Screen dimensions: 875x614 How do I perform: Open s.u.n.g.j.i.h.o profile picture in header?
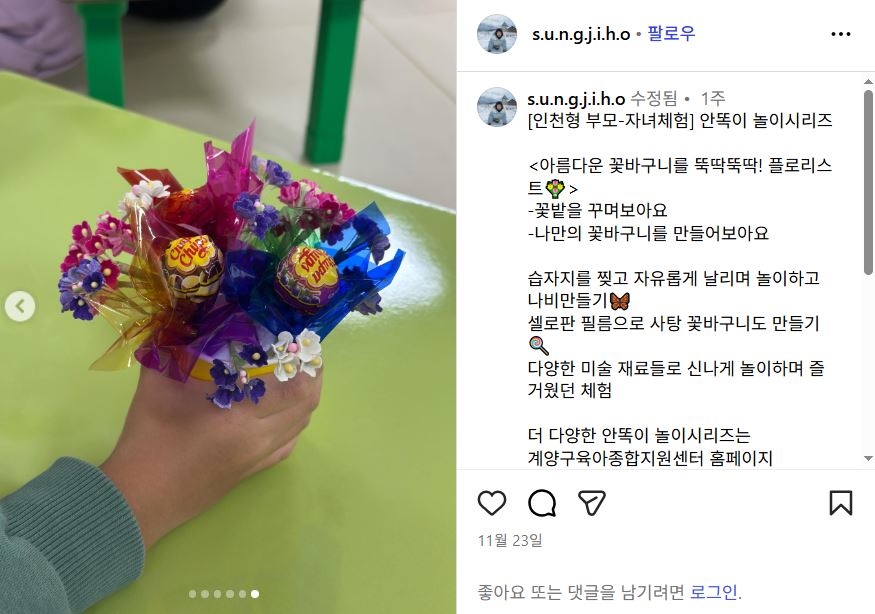(497, 34)
